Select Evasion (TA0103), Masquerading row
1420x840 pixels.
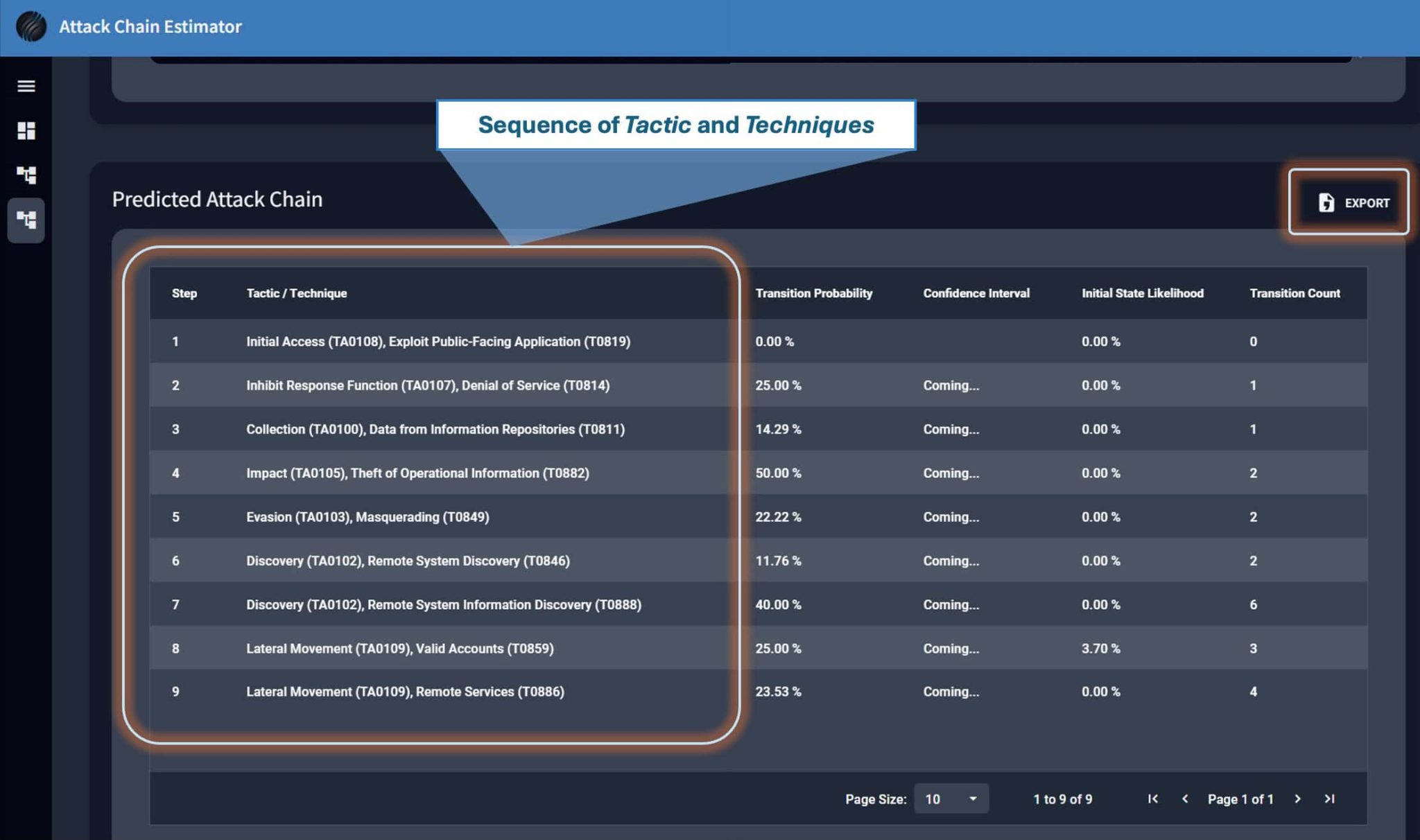pyautogui.click(x=758, y=516)
